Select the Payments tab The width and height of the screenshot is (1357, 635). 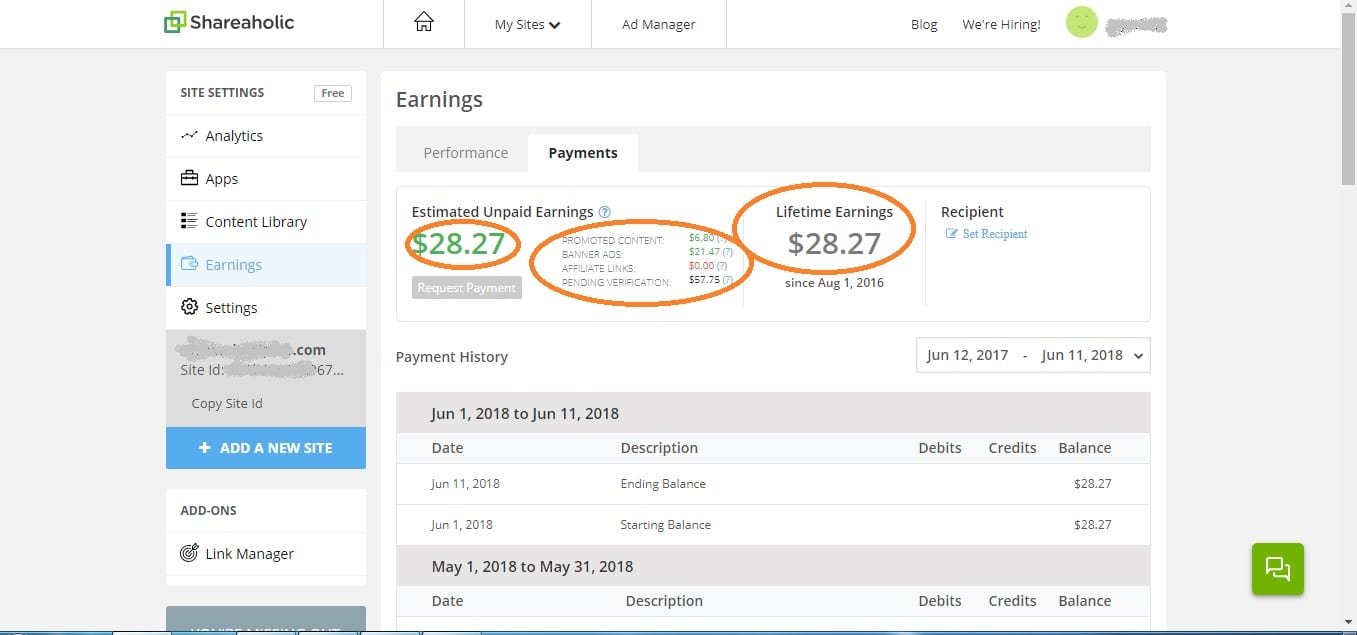(582, 153)
